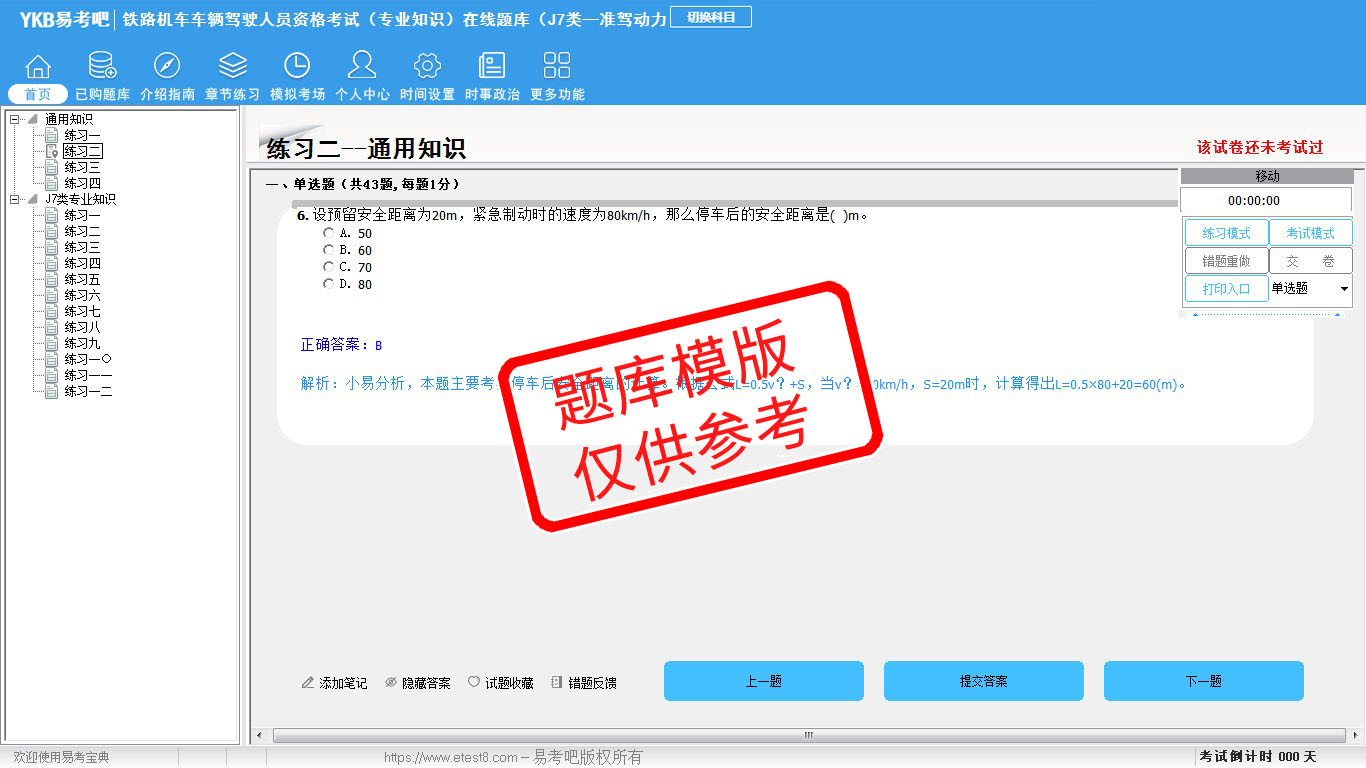The width and height of the screenshot is (1366, 768).
Task: Open the 打印入口 print entry
Action: 1226,289
